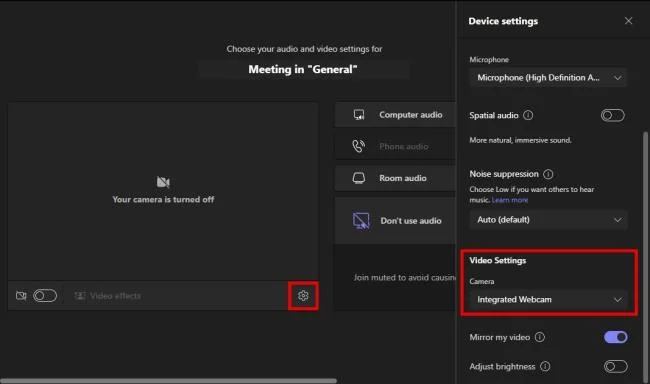This screenshot has width=650, height=384.
Task: Click the Phone audio handset icon
Action: [x=359, y=146]
